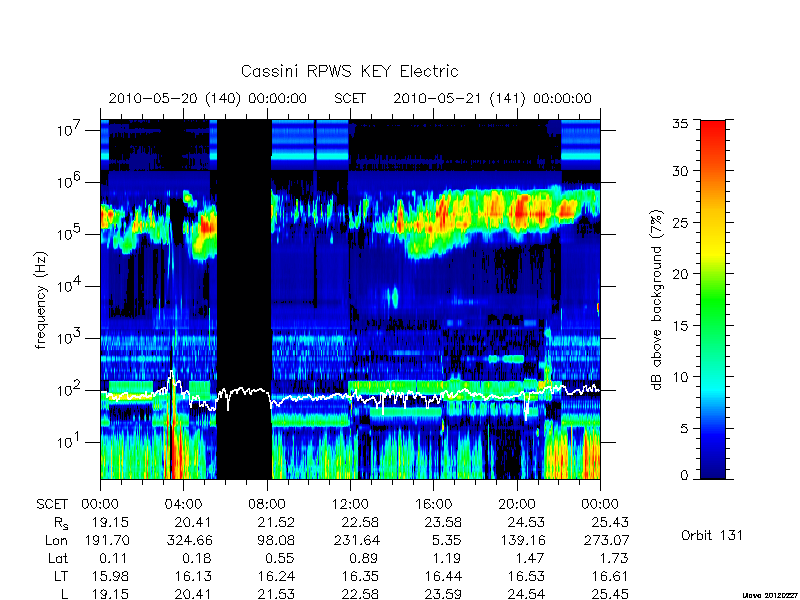Select the Rs value 23.58
This screenshot has width=800, height=600.
tap(443, 522)
